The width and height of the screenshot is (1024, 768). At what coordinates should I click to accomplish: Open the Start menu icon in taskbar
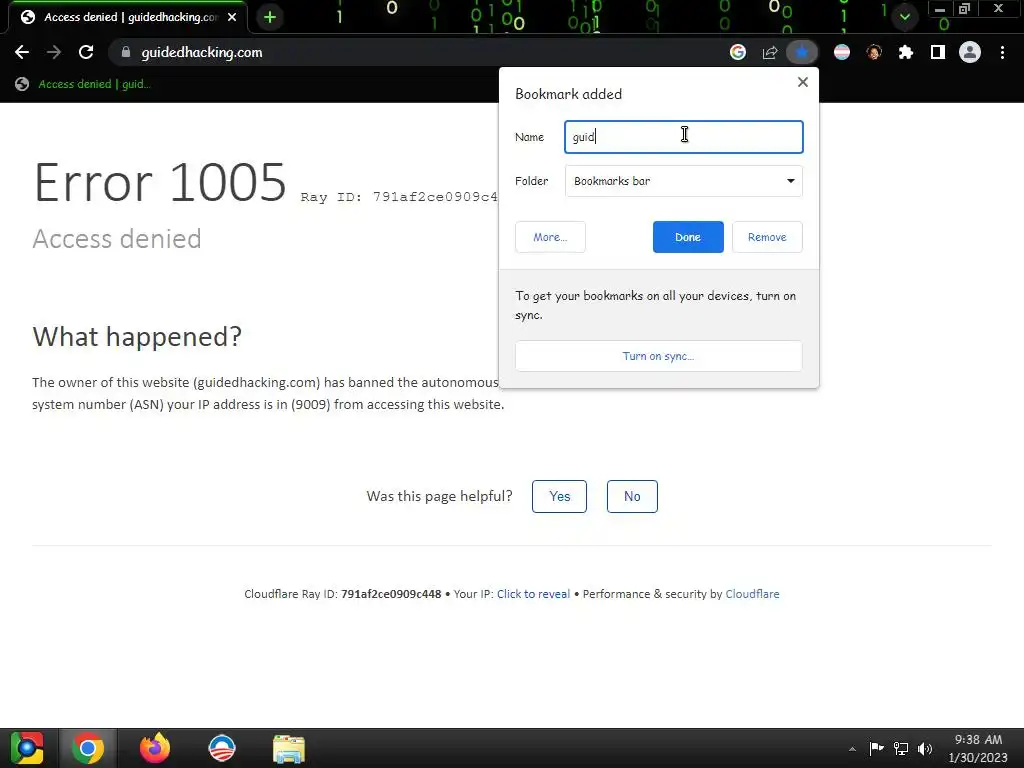tap(27, 748)
